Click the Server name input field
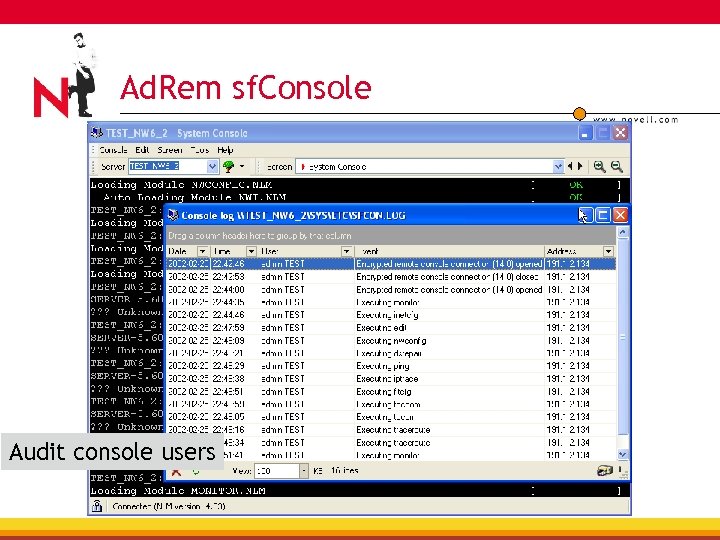 click(168, 166)
